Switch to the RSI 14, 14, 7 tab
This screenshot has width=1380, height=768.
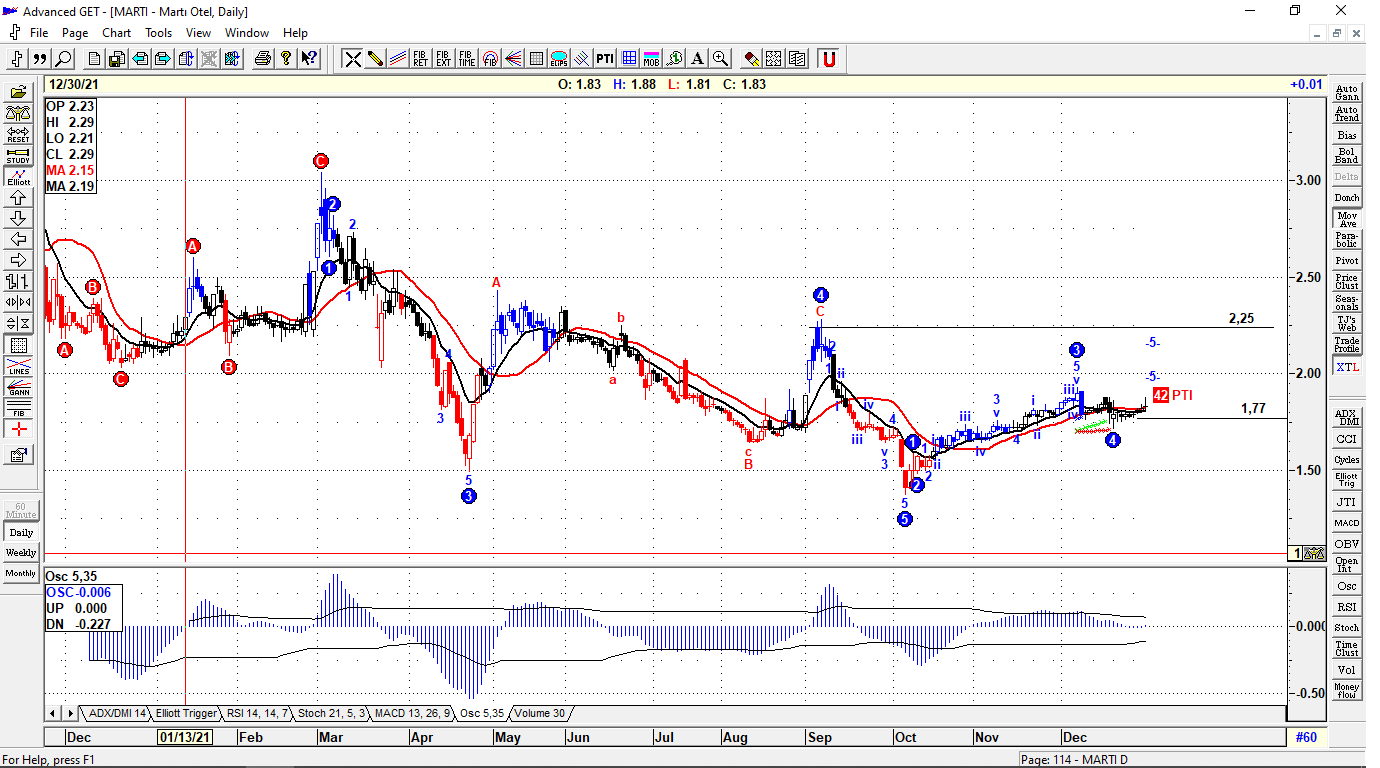click(x=257, y=713)
